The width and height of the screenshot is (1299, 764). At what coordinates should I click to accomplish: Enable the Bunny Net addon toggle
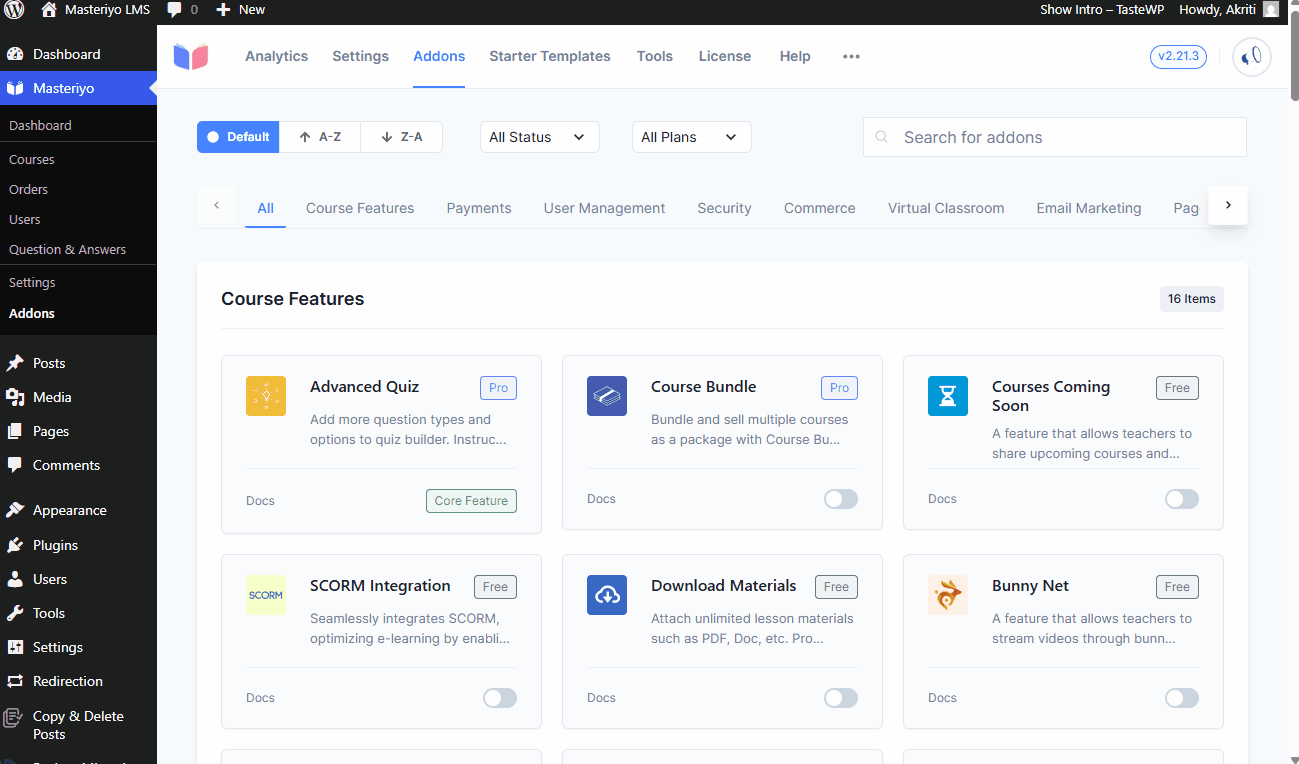tap(1182, 698)
